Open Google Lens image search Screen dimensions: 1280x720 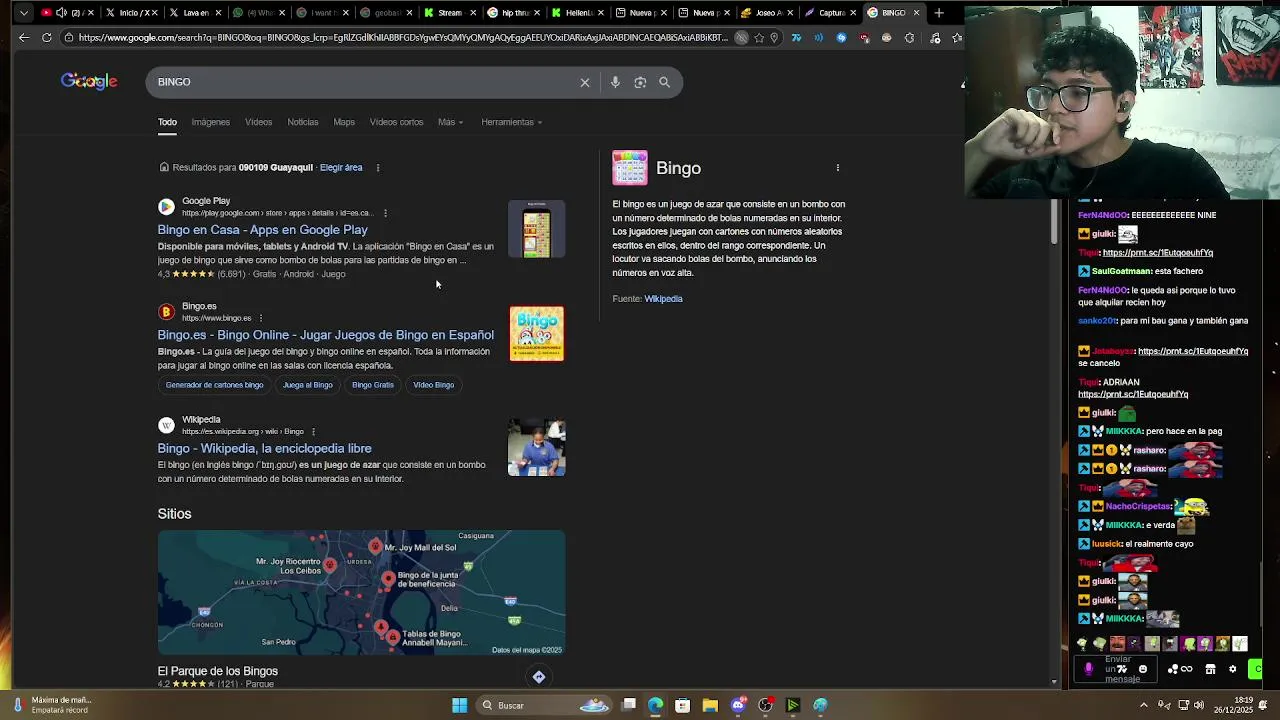640,82
